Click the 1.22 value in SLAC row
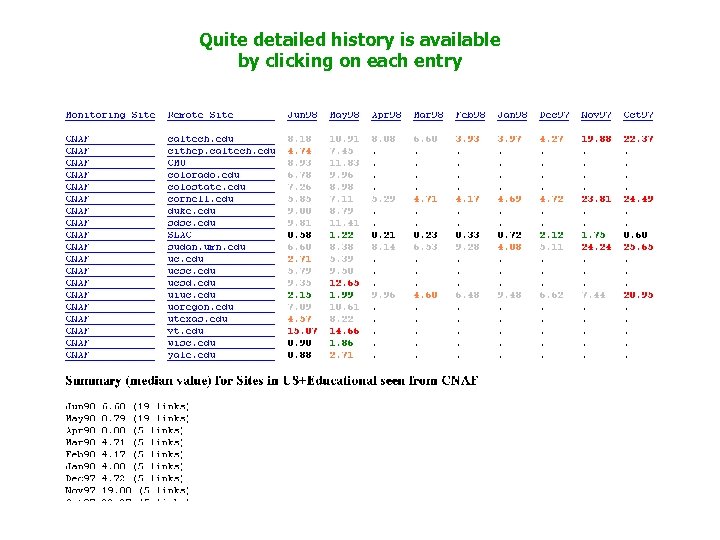 pos(341,235)
